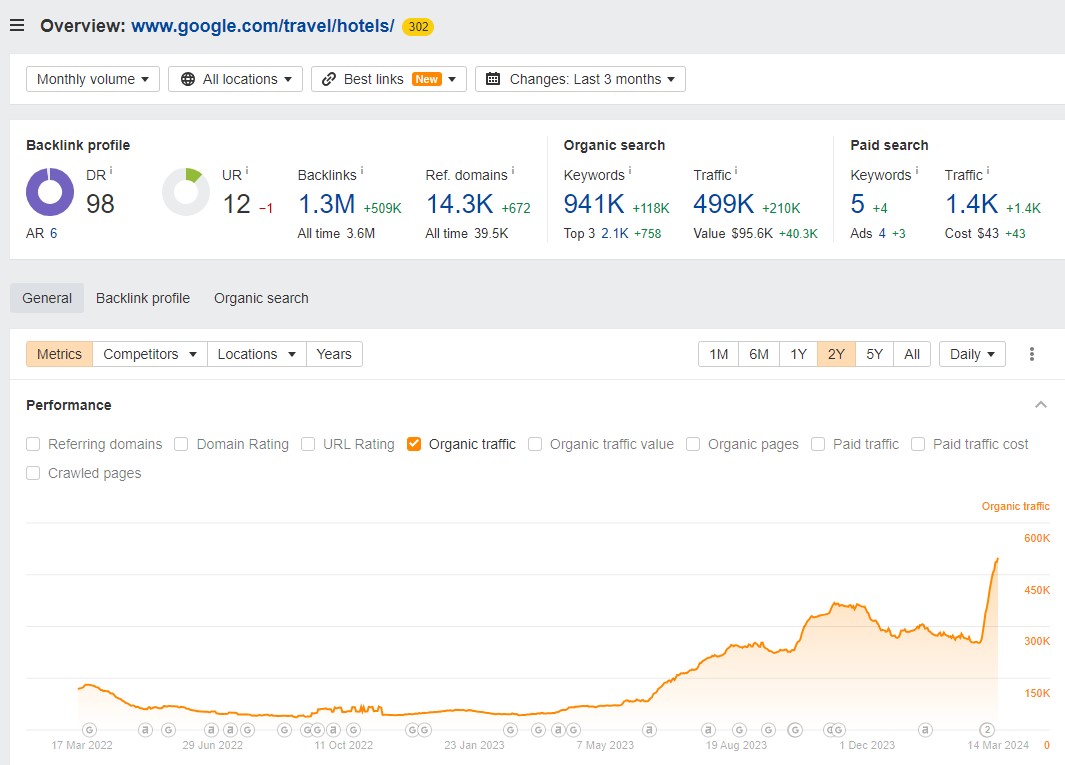
Task: Select the 6M time range
Action: 759,354
